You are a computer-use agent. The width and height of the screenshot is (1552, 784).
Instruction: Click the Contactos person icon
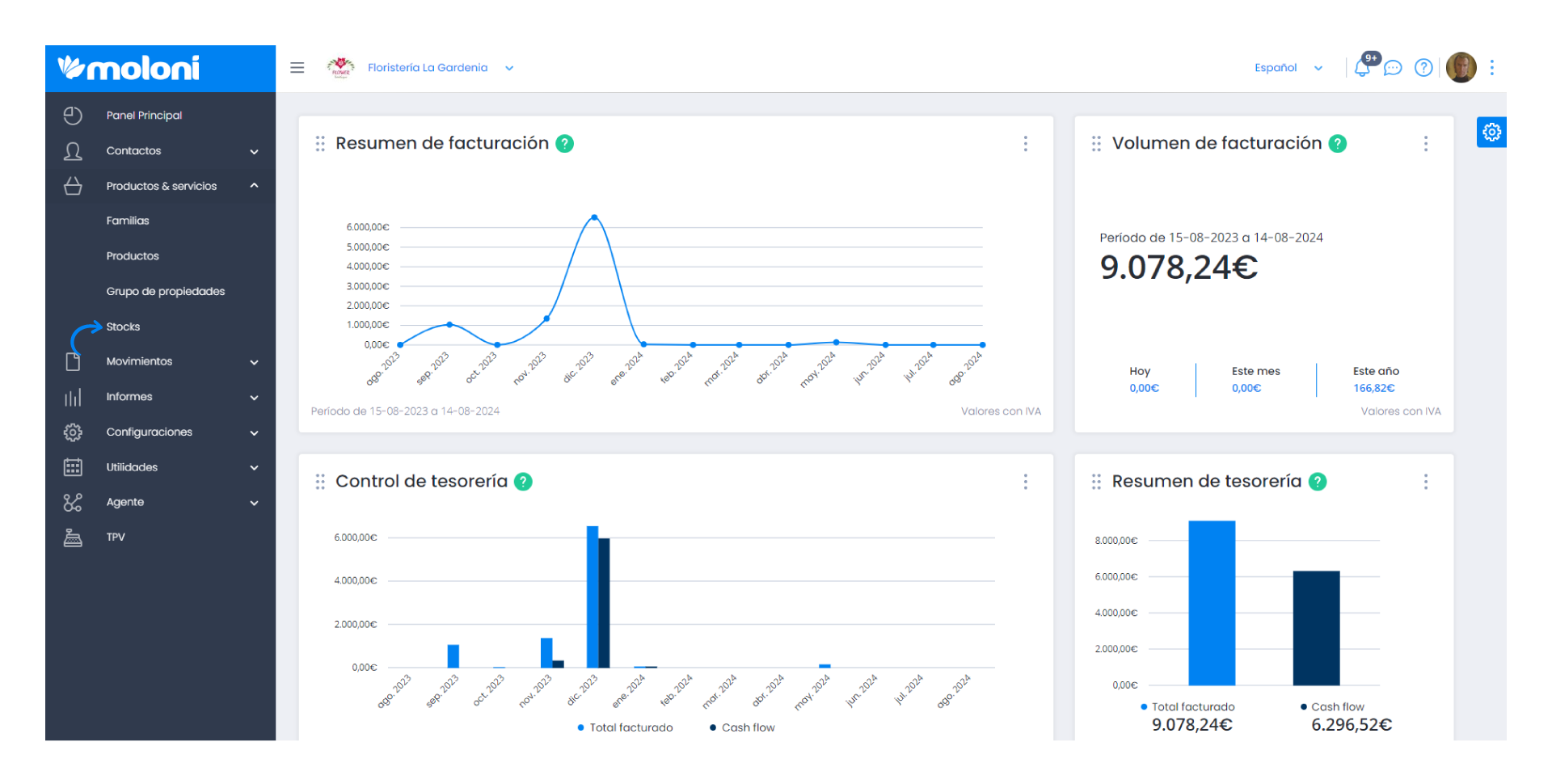(73, 151)
